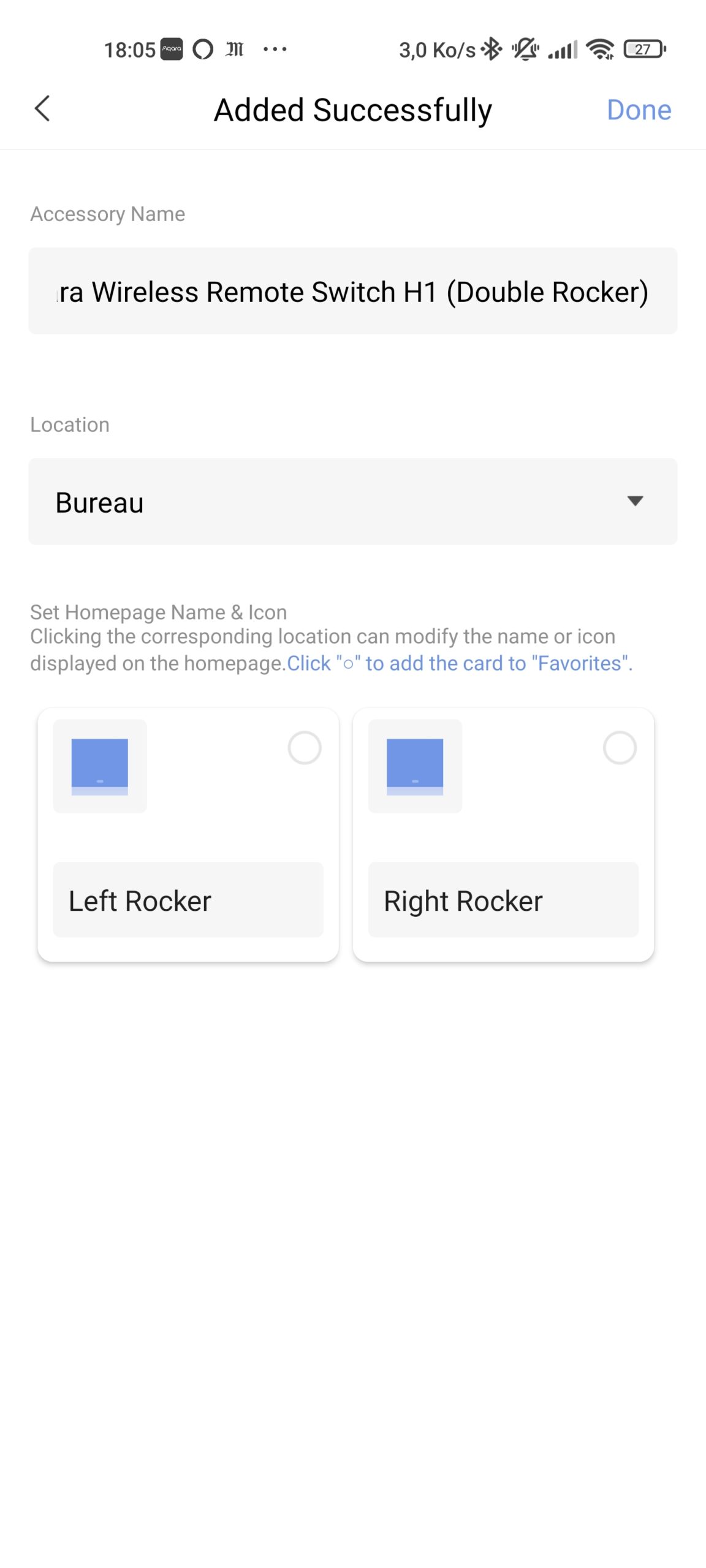Tap the Location dropdown arrow
The image size is (706, 1568).
click(x=636, y=501)
